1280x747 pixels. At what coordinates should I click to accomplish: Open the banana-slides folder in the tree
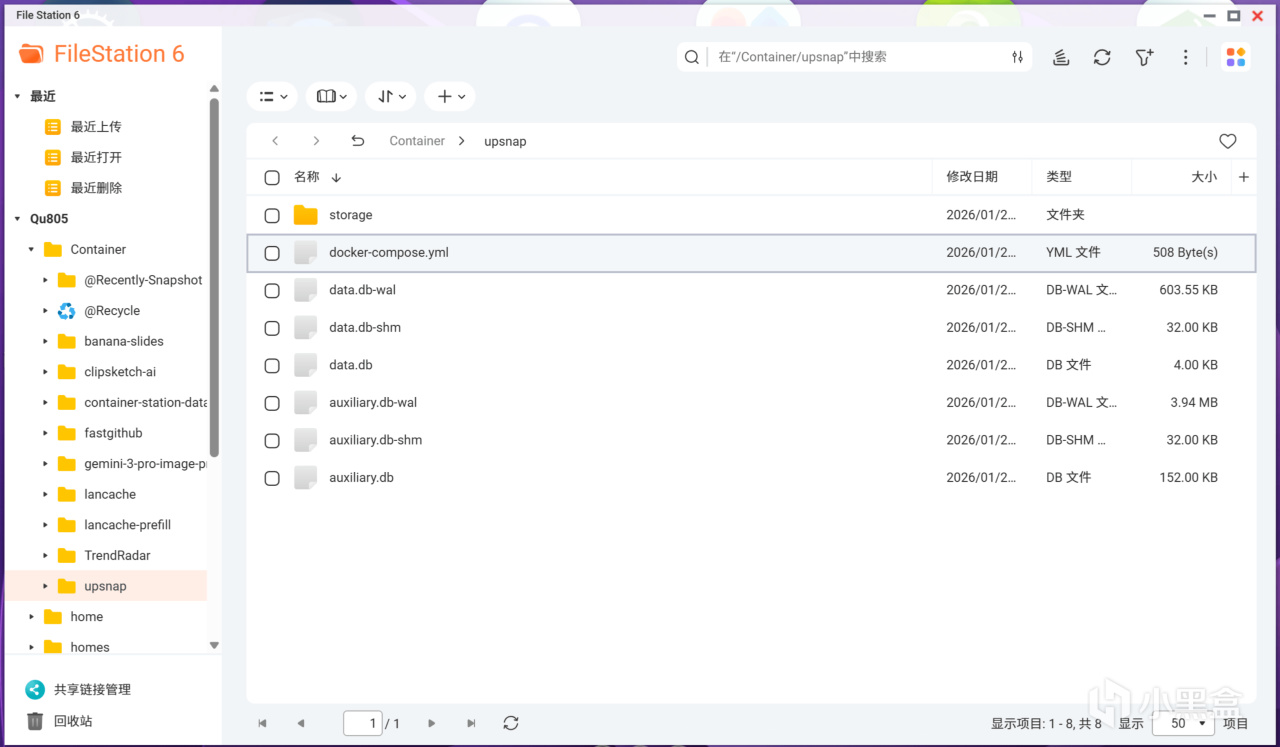124,342
